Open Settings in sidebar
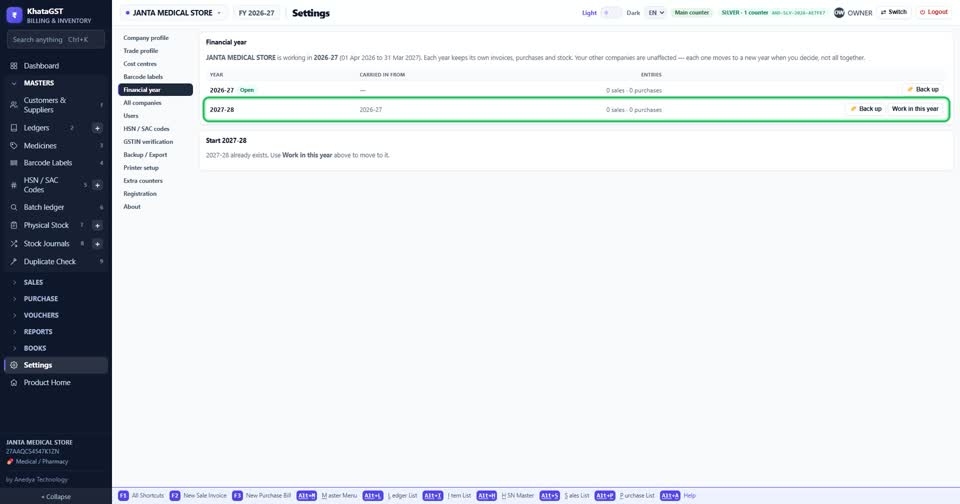 pos(55,365)
